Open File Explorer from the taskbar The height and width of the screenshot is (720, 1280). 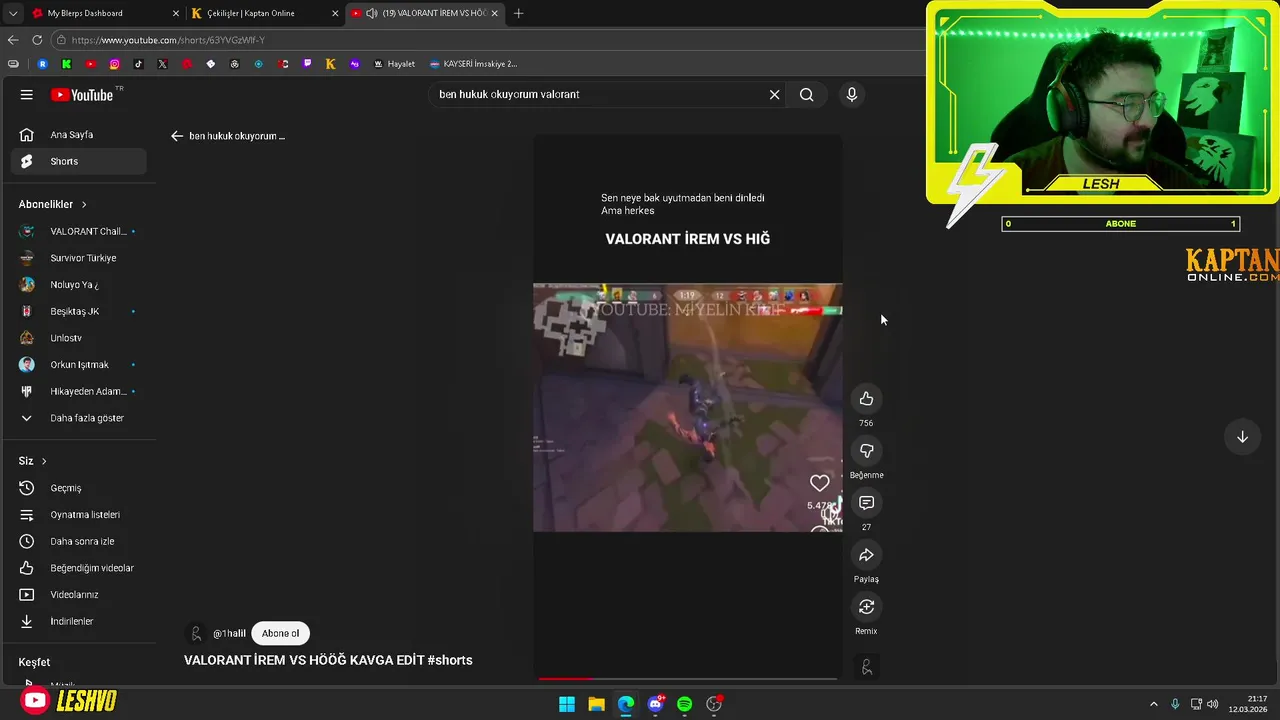(596, 704)
